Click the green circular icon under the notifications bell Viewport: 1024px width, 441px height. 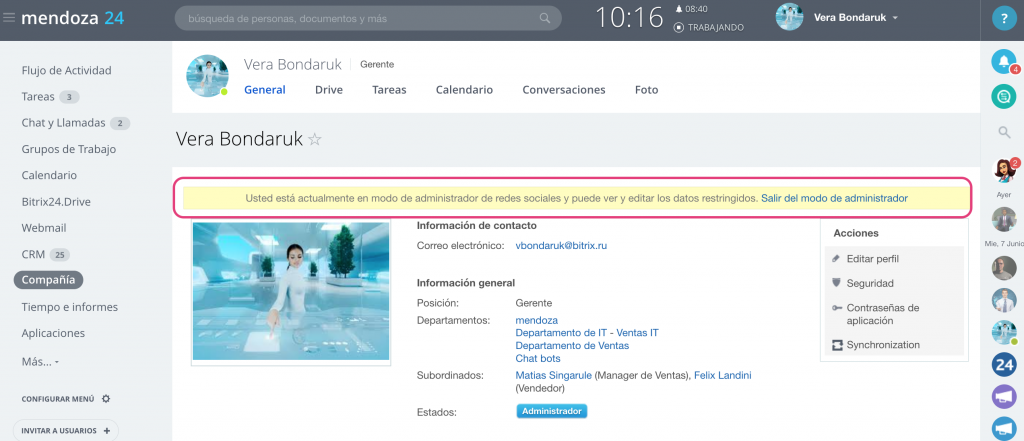tap(1004, 97)
